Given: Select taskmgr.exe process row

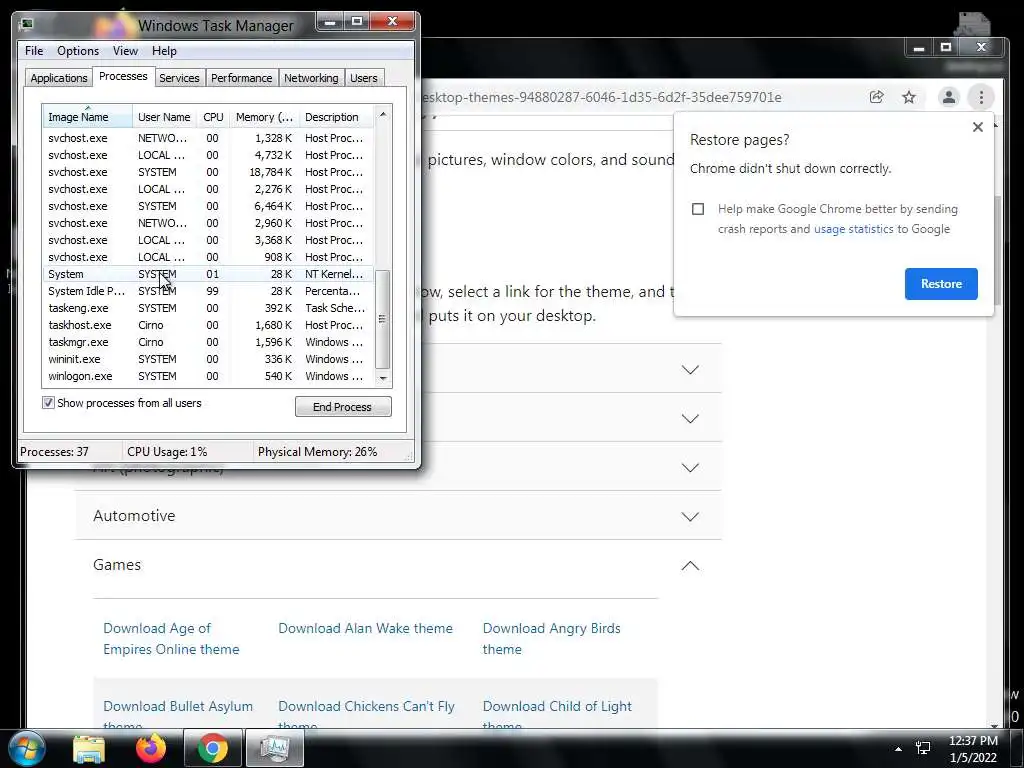Looking at the screenshot, I should (208, 342).
